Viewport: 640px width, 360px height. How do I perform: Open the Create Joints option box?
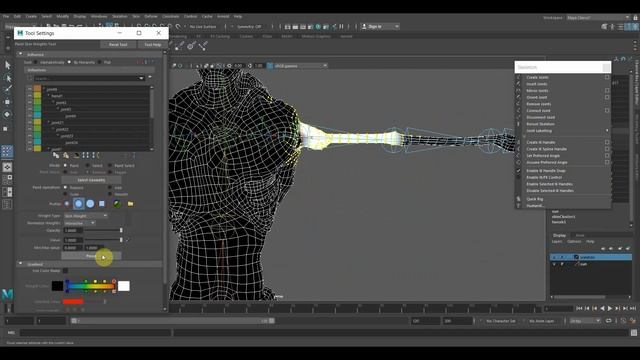point(607,77)
